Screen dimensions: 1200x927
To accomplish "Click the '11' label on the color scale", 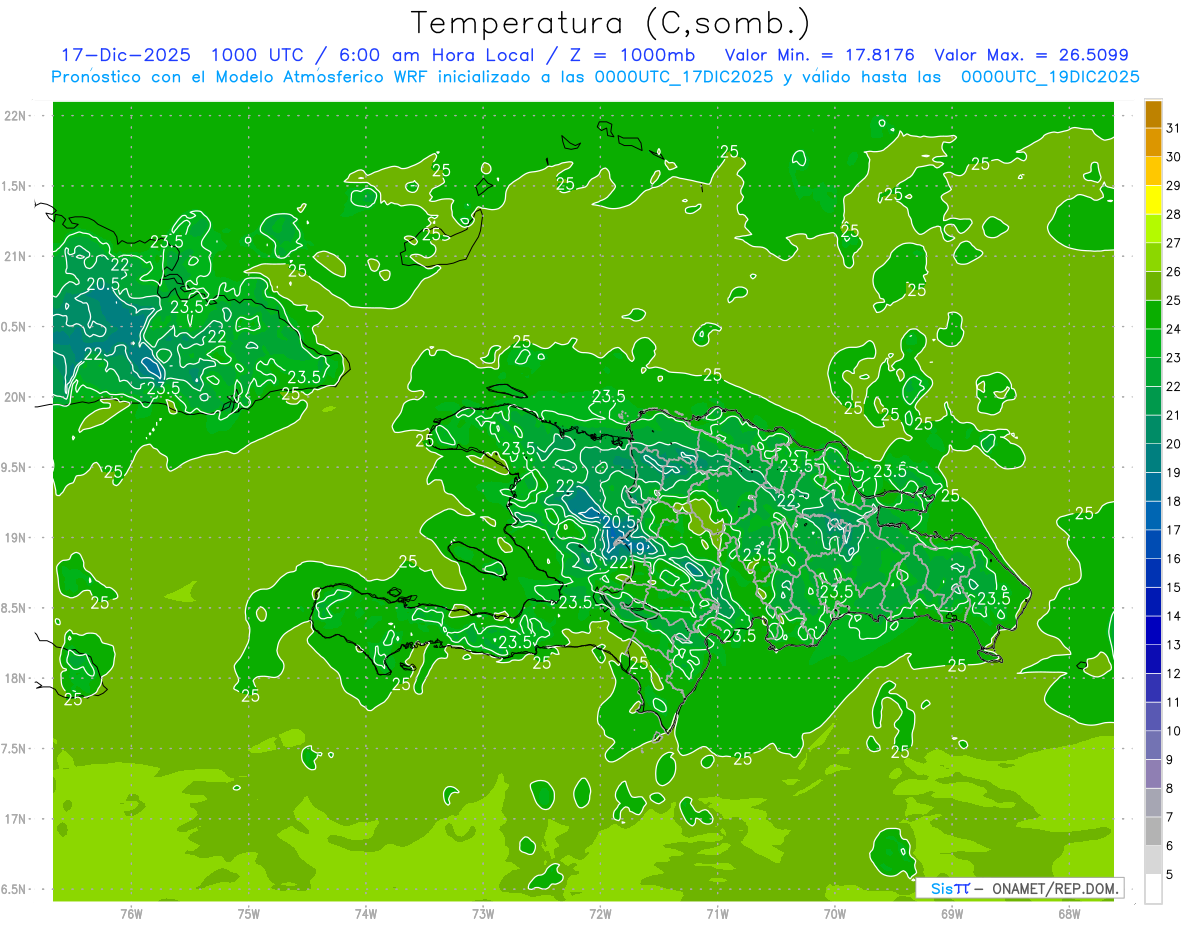I will (x=1174, y=703).
